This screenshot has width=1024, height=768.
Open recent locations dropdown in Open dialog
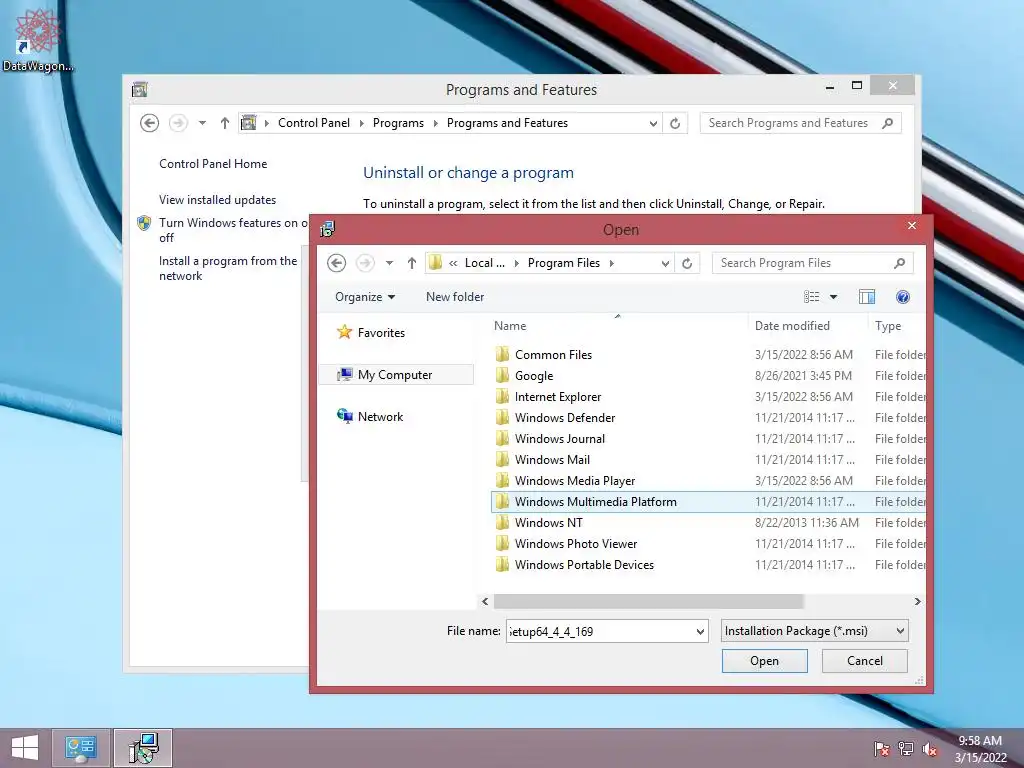coord(389,263)
